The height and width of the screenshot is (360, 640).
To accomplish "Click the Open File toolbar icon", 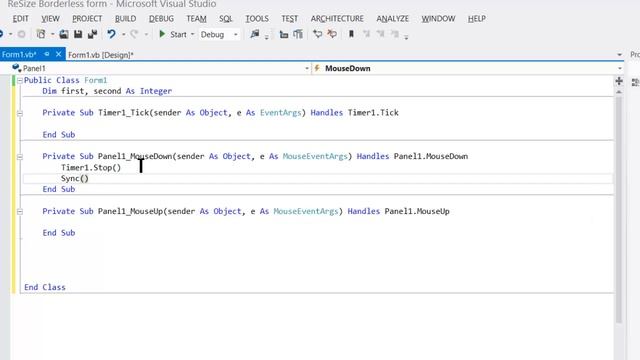I will point(64,34).
